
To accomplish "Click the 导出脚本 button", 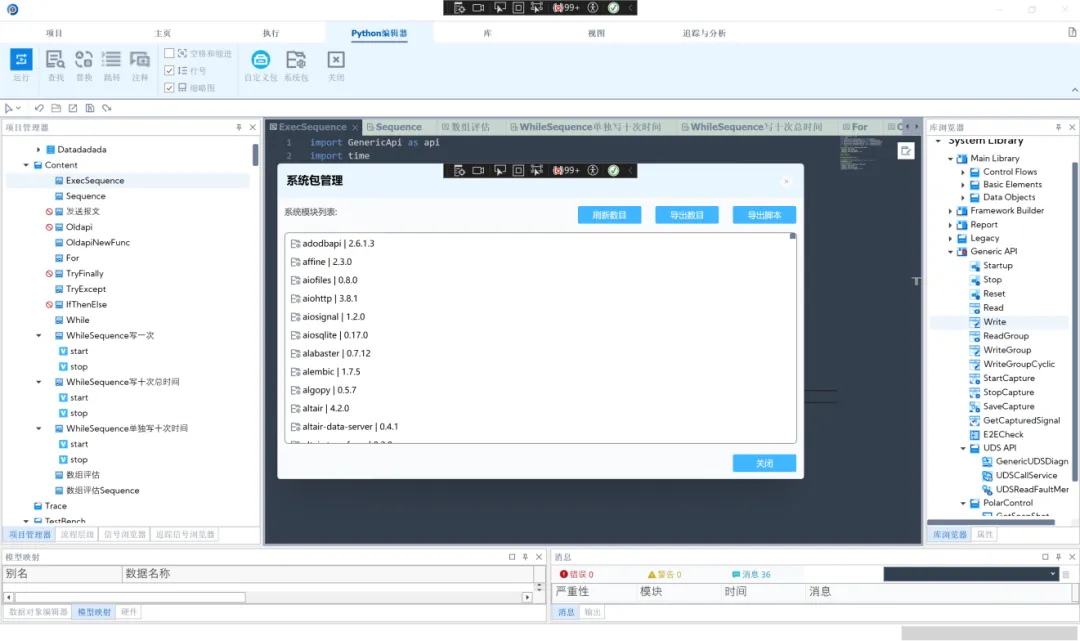I will [764, 215].
